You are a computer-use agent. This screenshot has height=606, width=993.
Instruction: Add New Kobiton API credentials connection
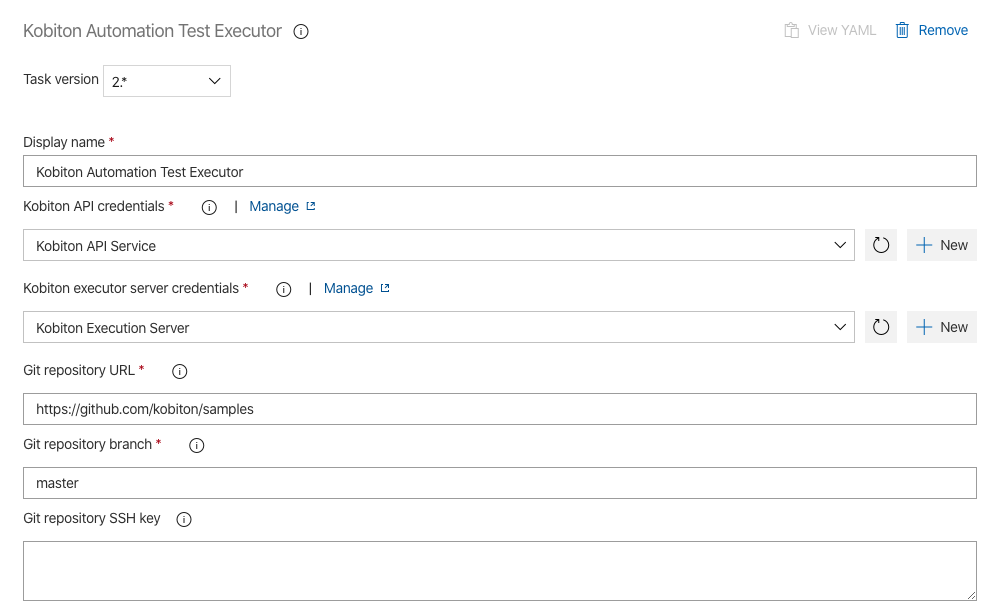click(x=942, y=245)
